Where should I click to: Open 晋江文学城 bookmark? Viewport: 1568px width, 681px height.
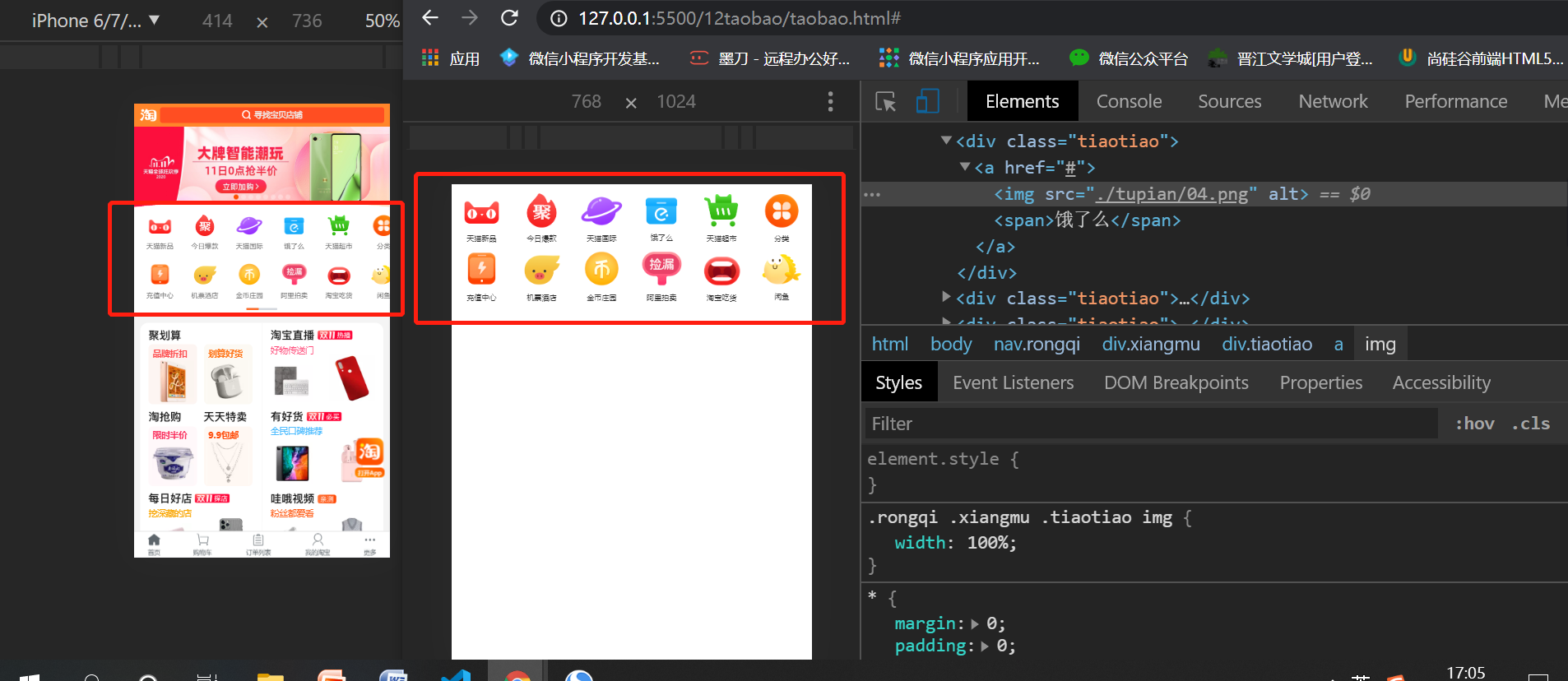[x=1290, y=58]
